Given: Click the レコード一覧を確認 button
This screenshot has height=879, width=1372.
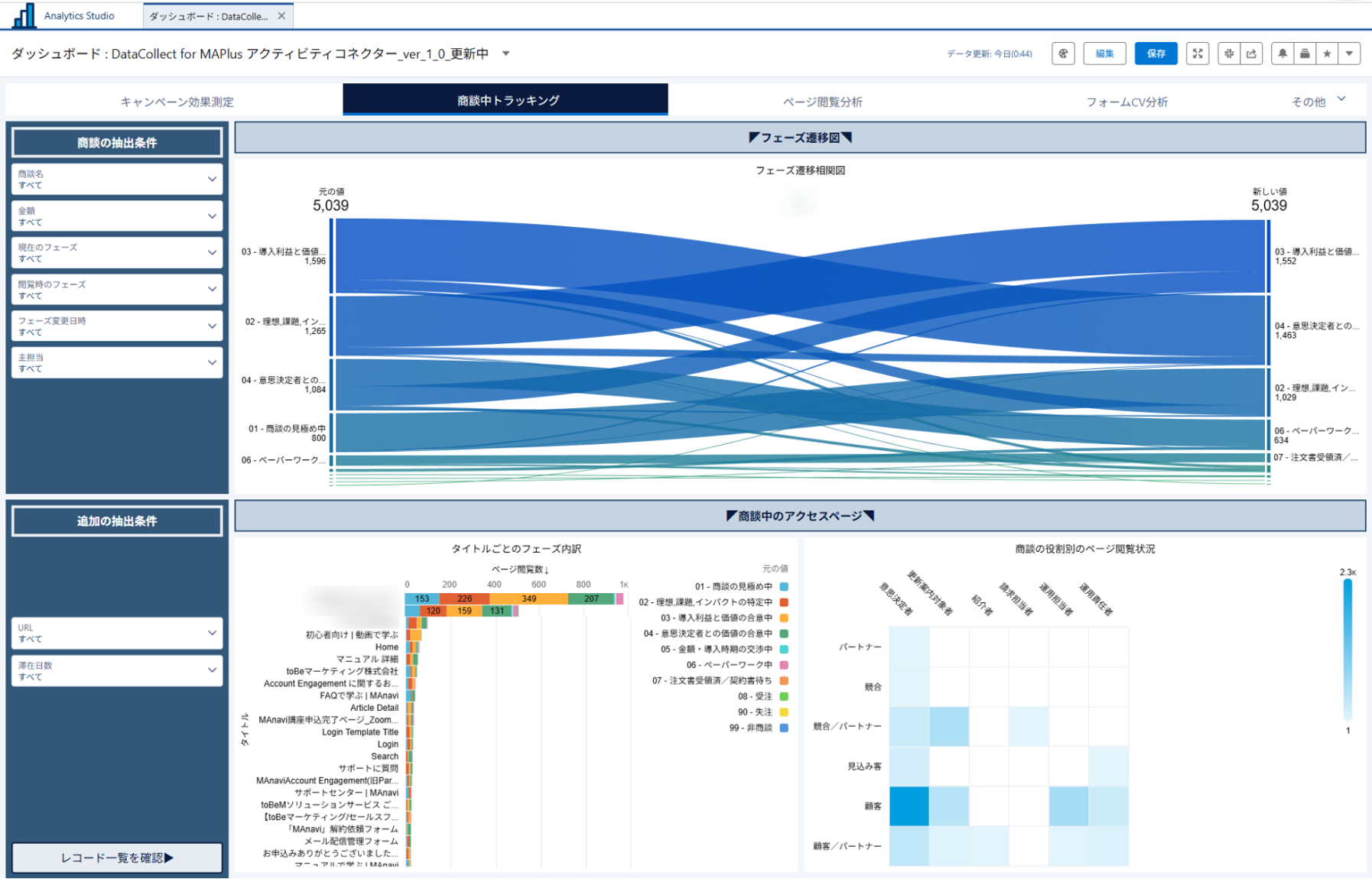Looking at the screenshot, I should [117, 858].
